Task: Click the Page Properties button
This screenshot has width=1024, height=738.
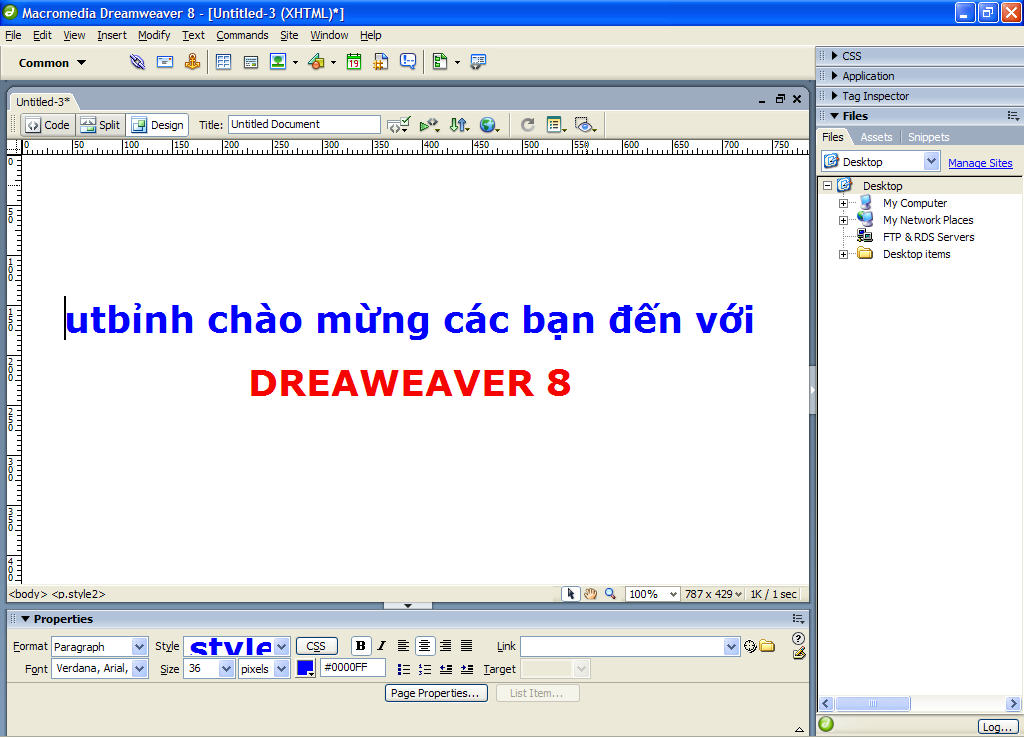Action: [436, 693]
